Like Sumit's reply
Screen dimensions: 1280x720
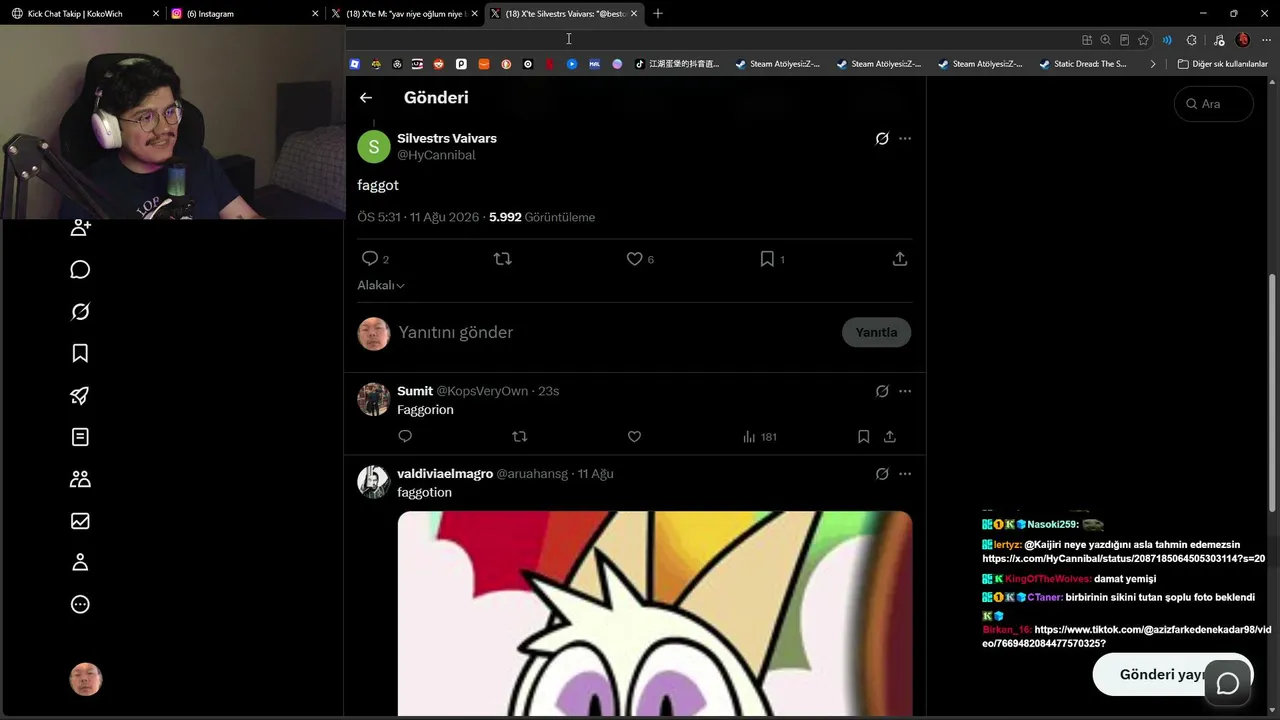point(634,437)
